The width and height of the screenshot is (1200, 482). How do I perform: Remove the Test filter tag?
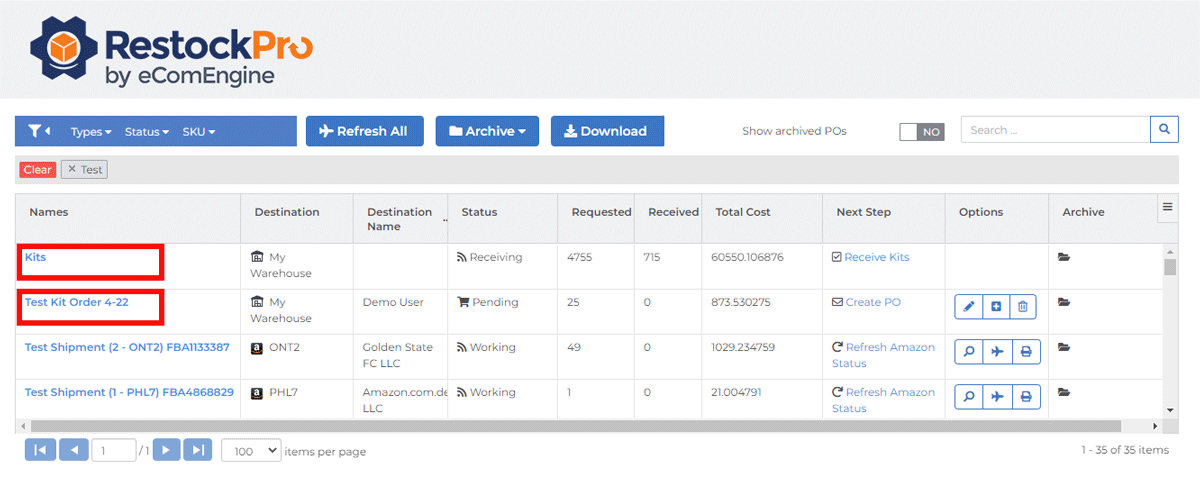(x=72, y=170)
